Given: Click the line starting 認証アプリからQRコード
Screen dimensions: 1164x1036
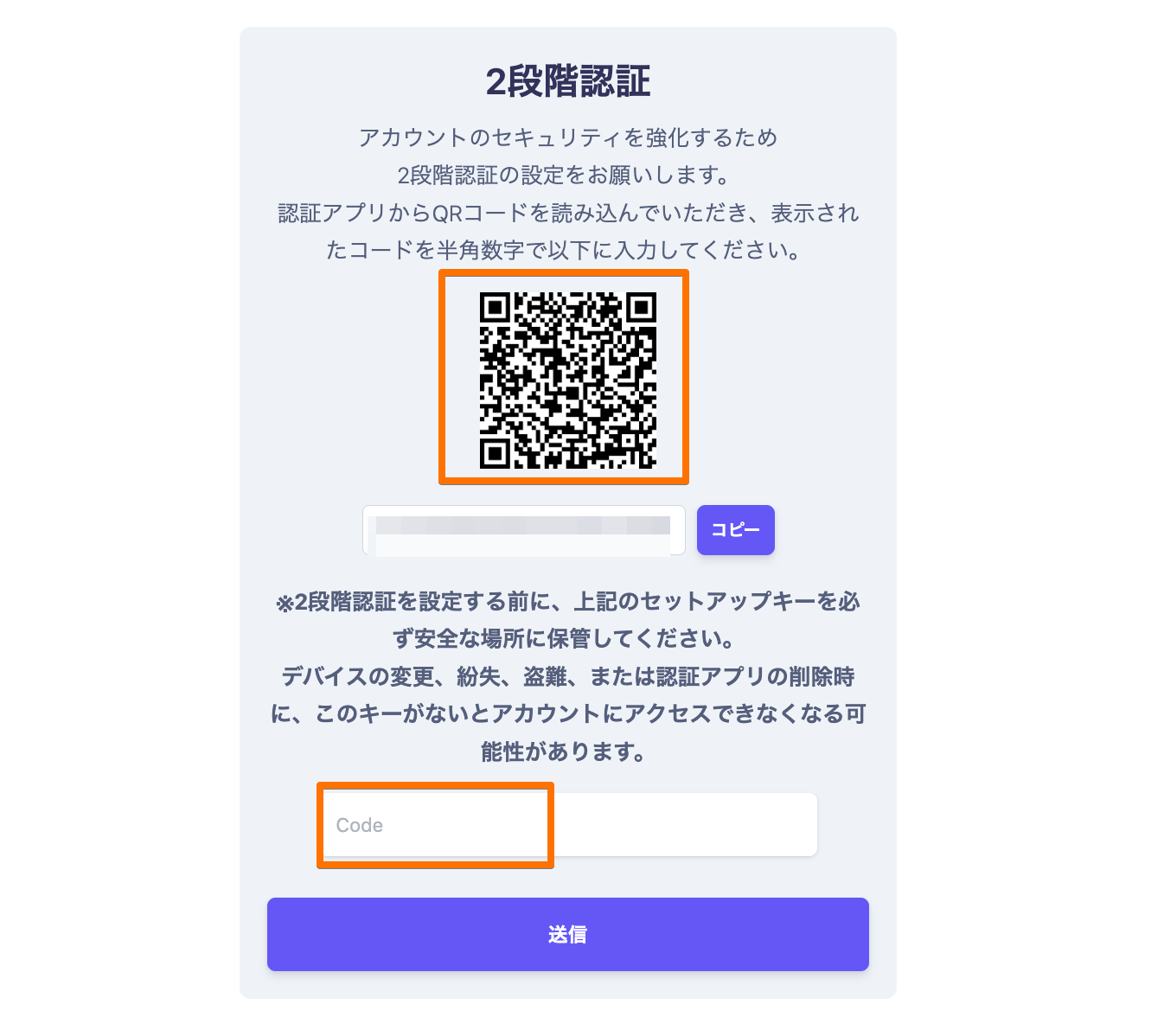Looking at the screenshot, I should 568,213.
